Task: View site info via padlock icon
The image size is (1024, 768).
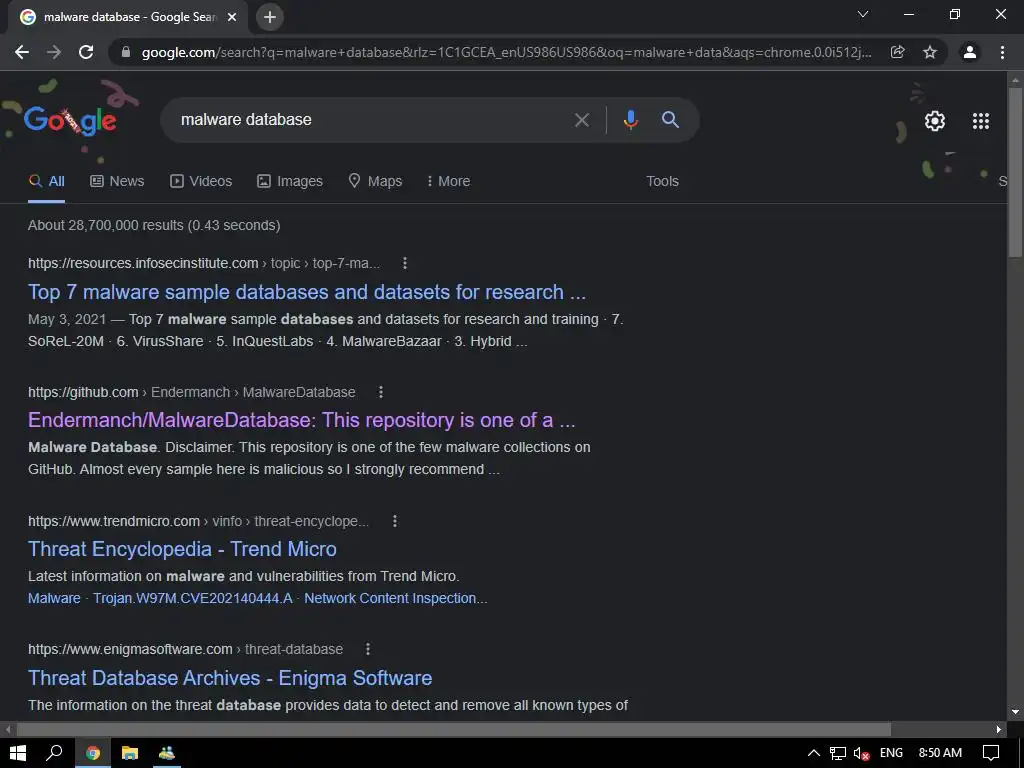Action: pos(127,52)
